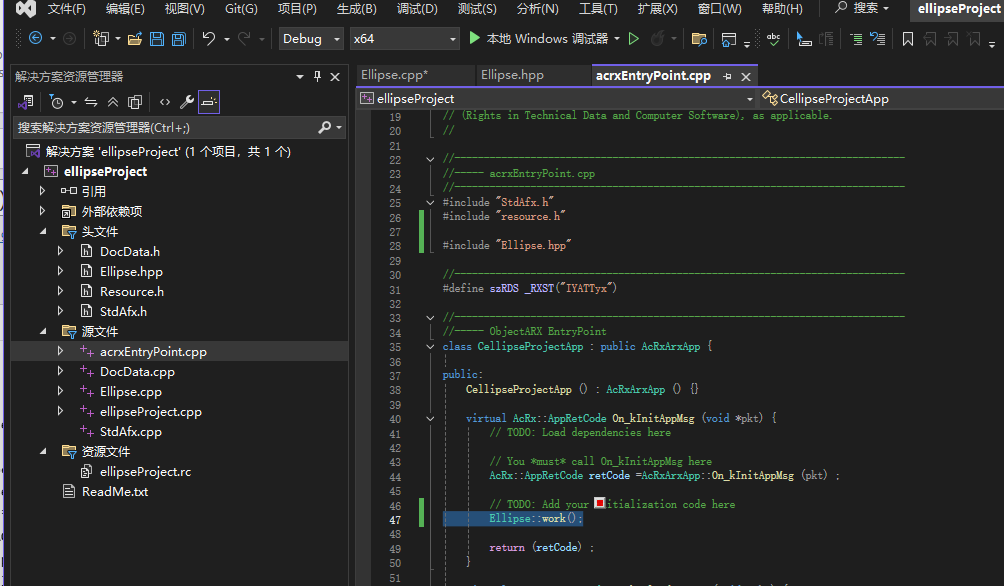This screenshot has height=586, width=1004.
Task: Click Collapse All in Solution Explorer toolbar
Action: 113,102
